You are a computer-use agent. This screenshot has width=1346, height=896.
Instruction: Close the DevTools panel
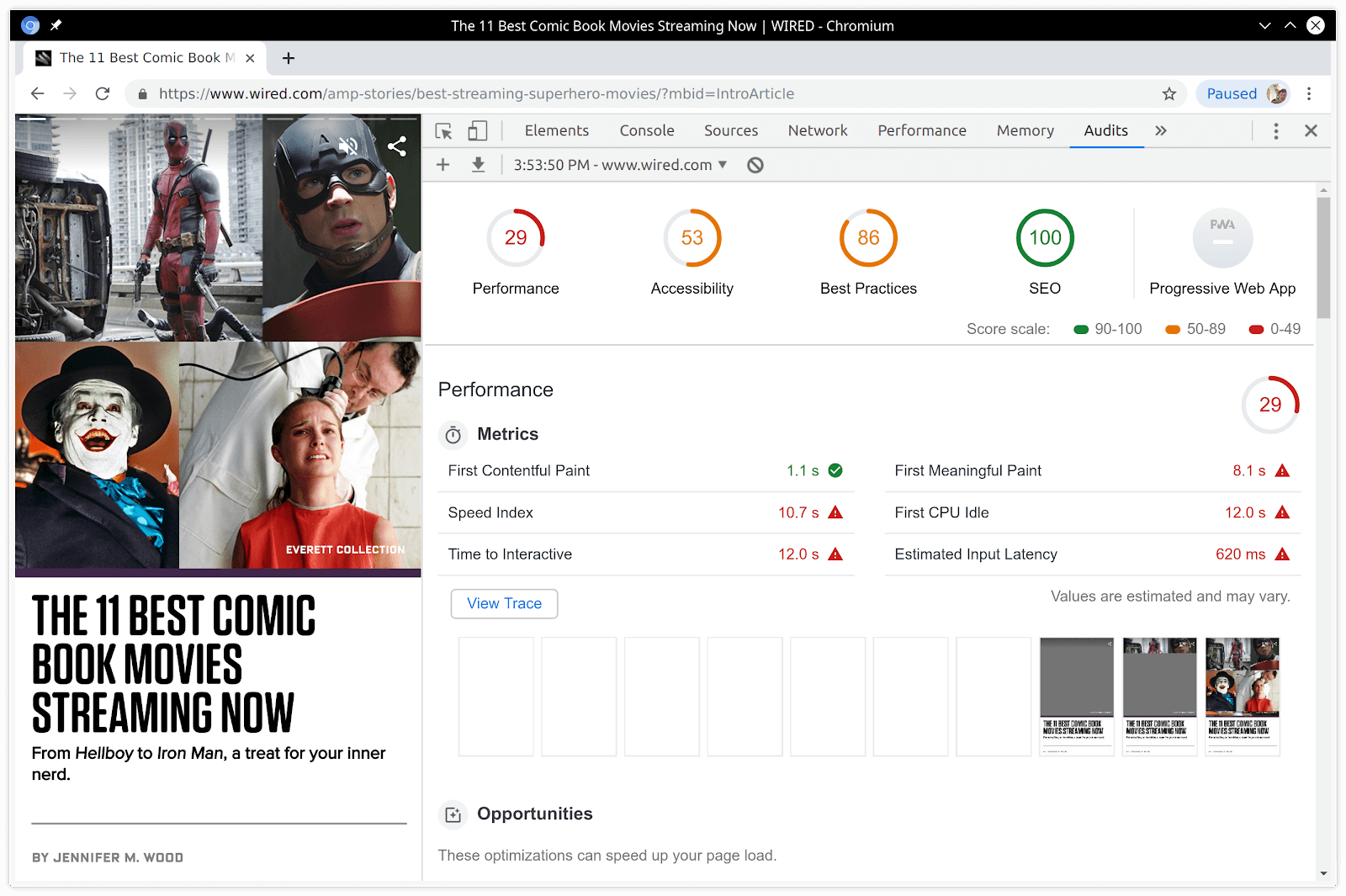pos(1311,131)
